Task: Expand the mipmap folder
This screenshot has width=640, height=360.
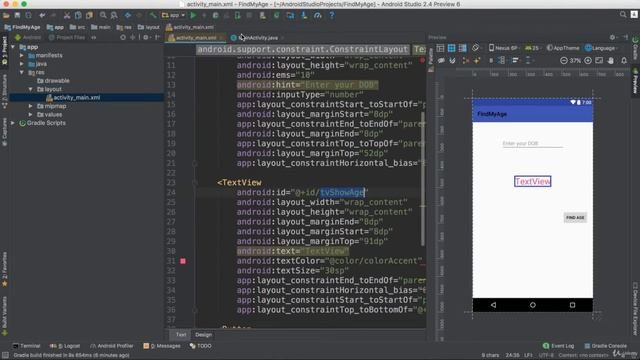Action: pyautogui.click(x=30, y=106)
